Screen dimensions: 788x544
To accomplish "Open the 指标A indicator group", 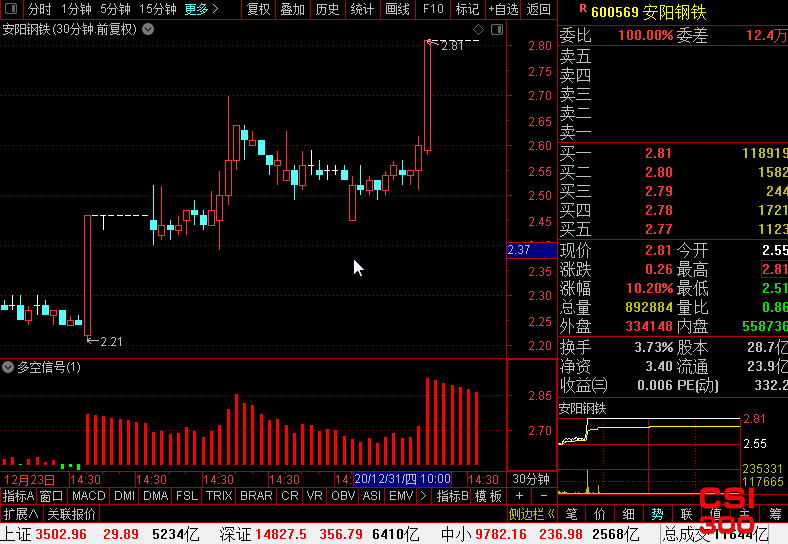I will pyautogui.click(x=18, y=496).
